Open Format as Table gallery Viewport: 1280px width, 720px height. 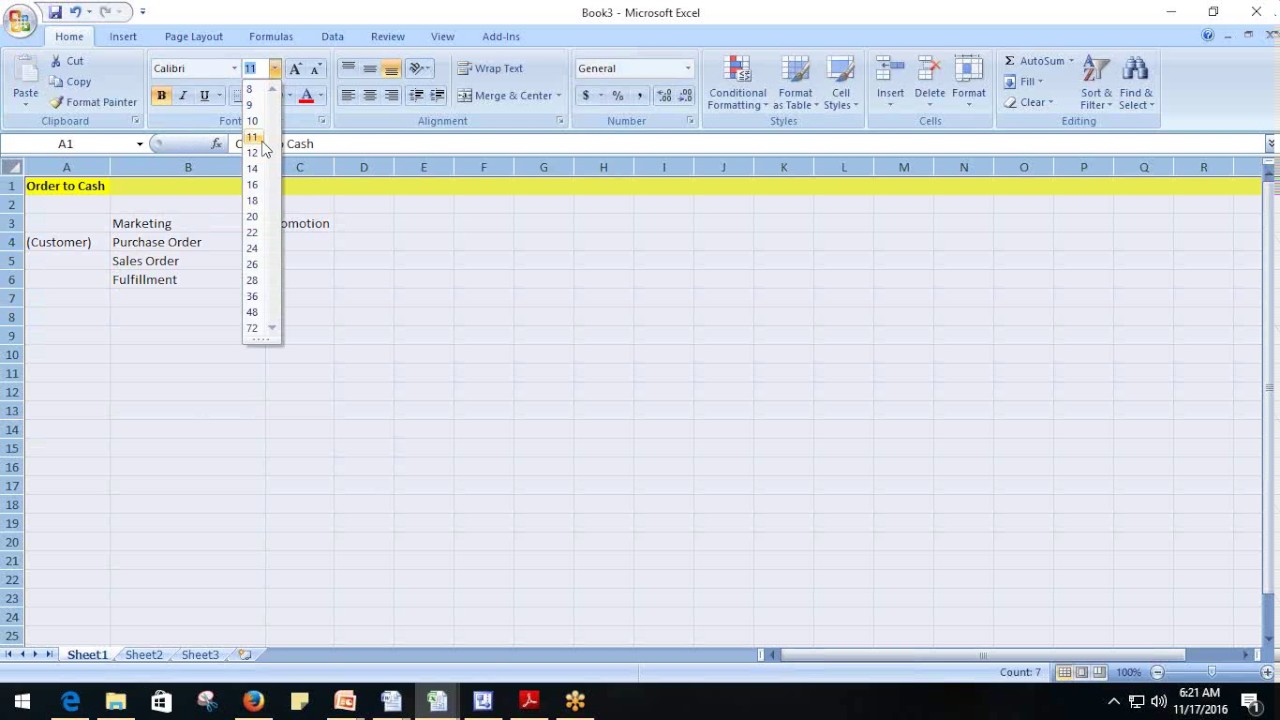pos(796,83)
